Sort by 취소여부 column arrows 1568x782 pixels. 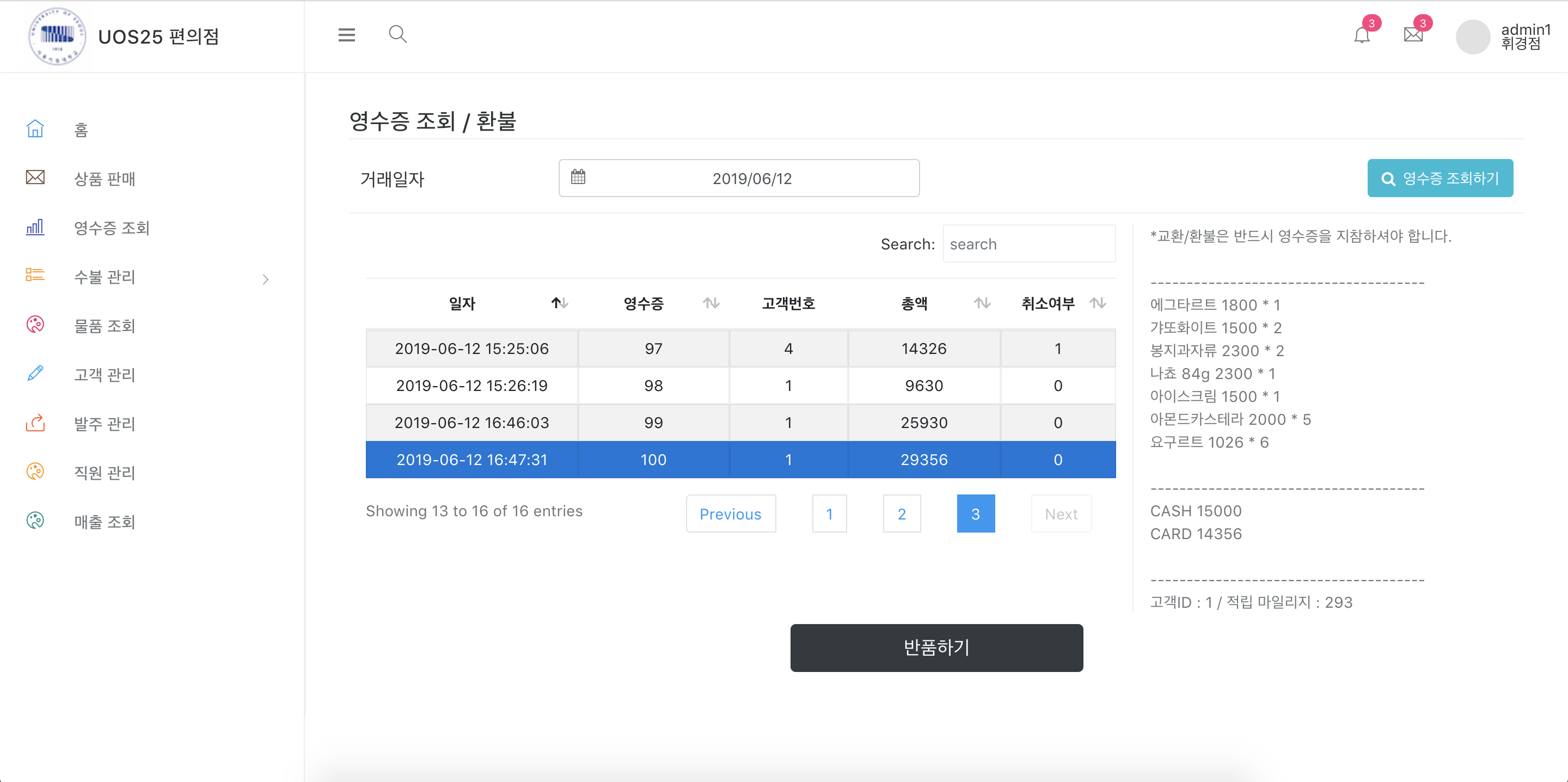(1098, 303)
